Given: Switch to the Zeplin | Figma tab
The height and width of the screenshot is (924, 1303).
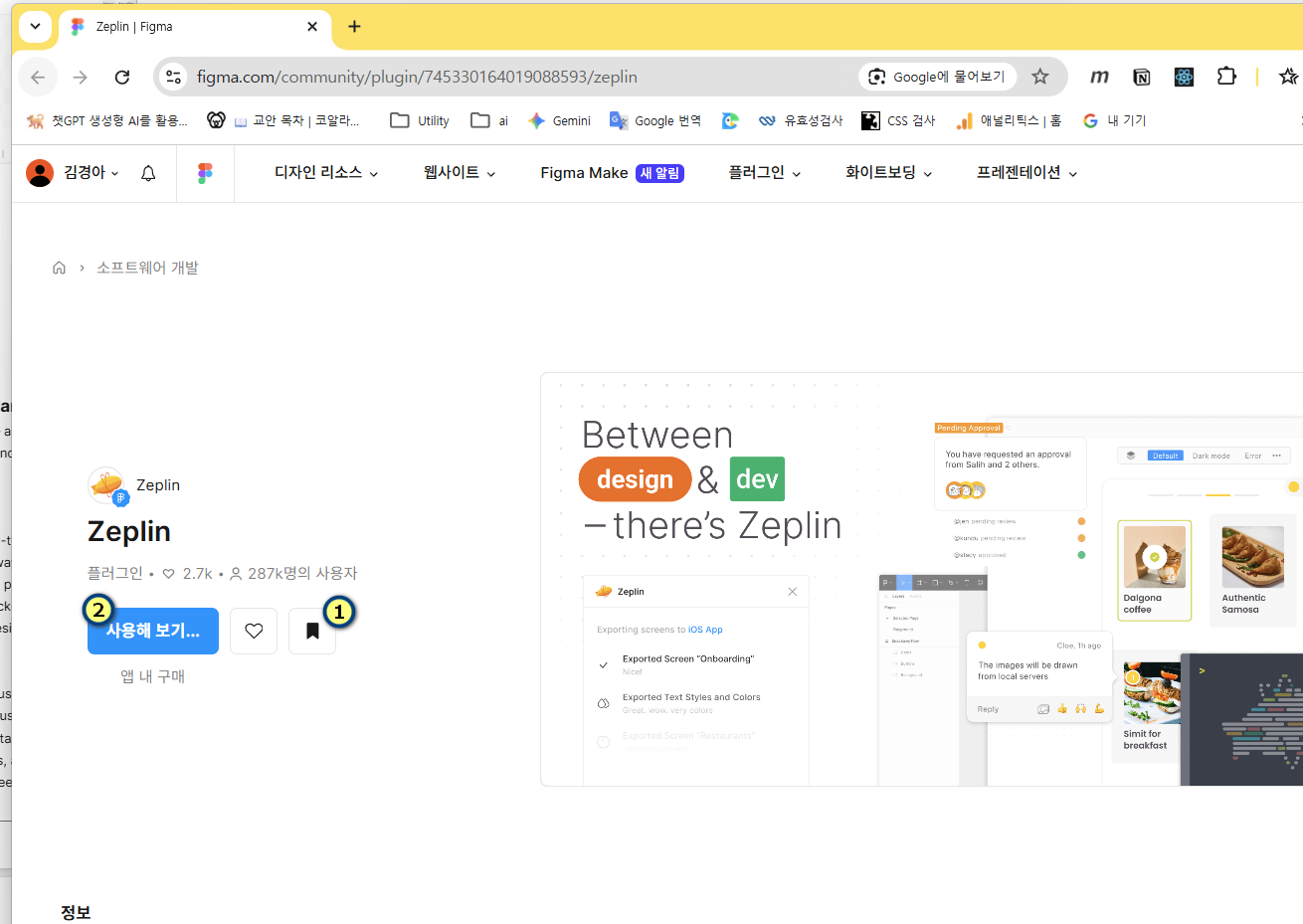Looking at the screenshot, I should coord(189,27).
